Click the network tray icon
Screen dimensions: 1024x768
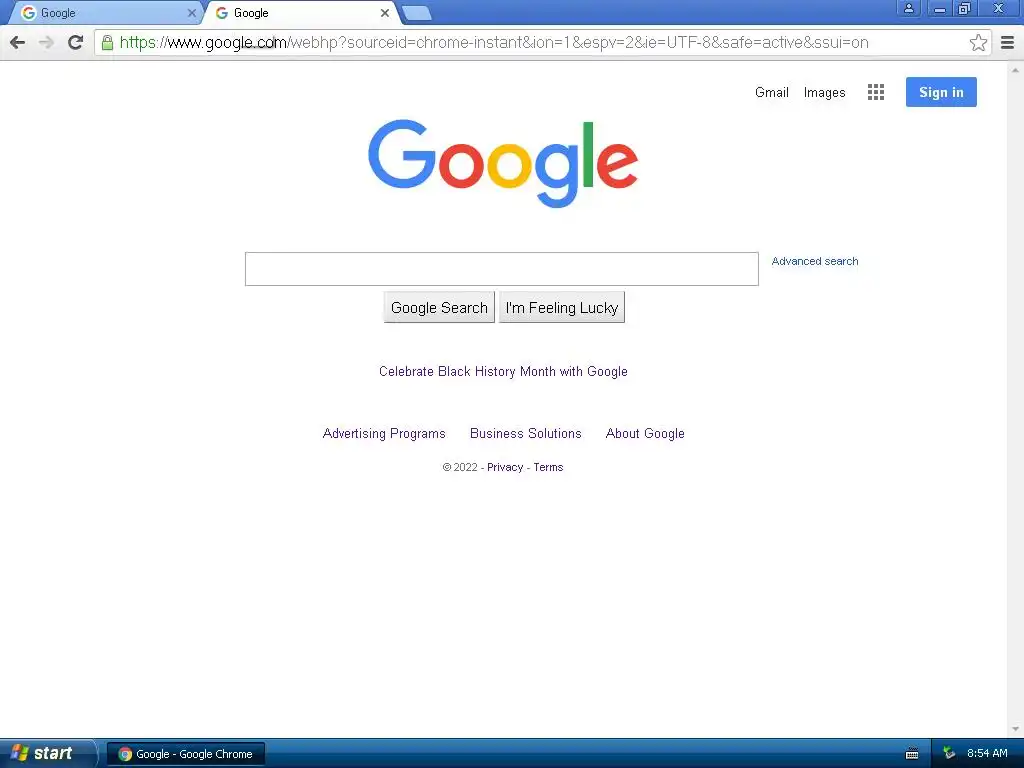[x=949, y=754]
